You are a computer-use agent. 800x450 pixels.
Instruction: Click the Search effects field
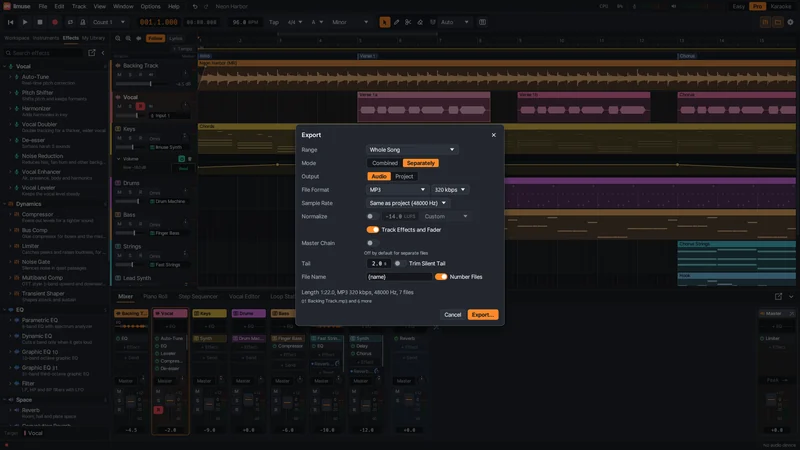click(43, 53)
